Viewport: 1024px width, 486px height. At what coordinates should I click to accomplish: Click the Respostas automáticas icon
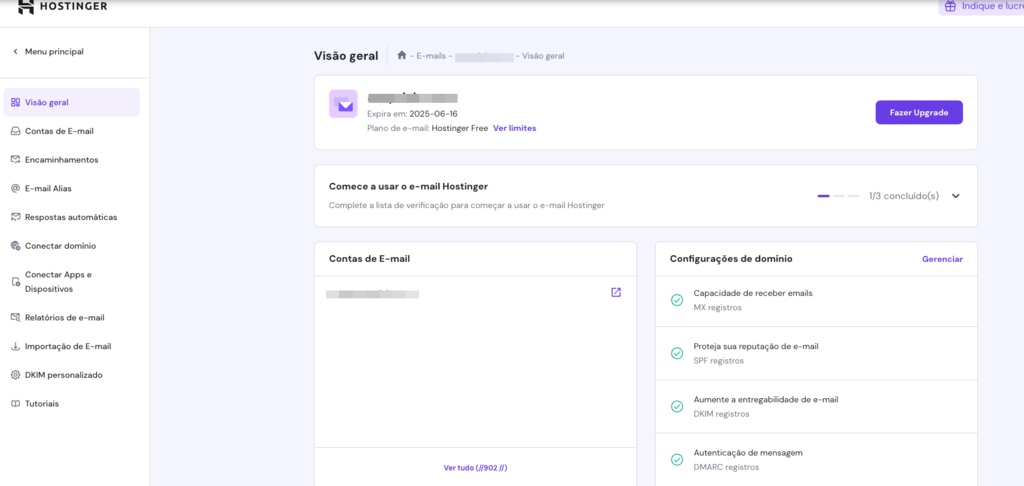click(x=16, y=218)
